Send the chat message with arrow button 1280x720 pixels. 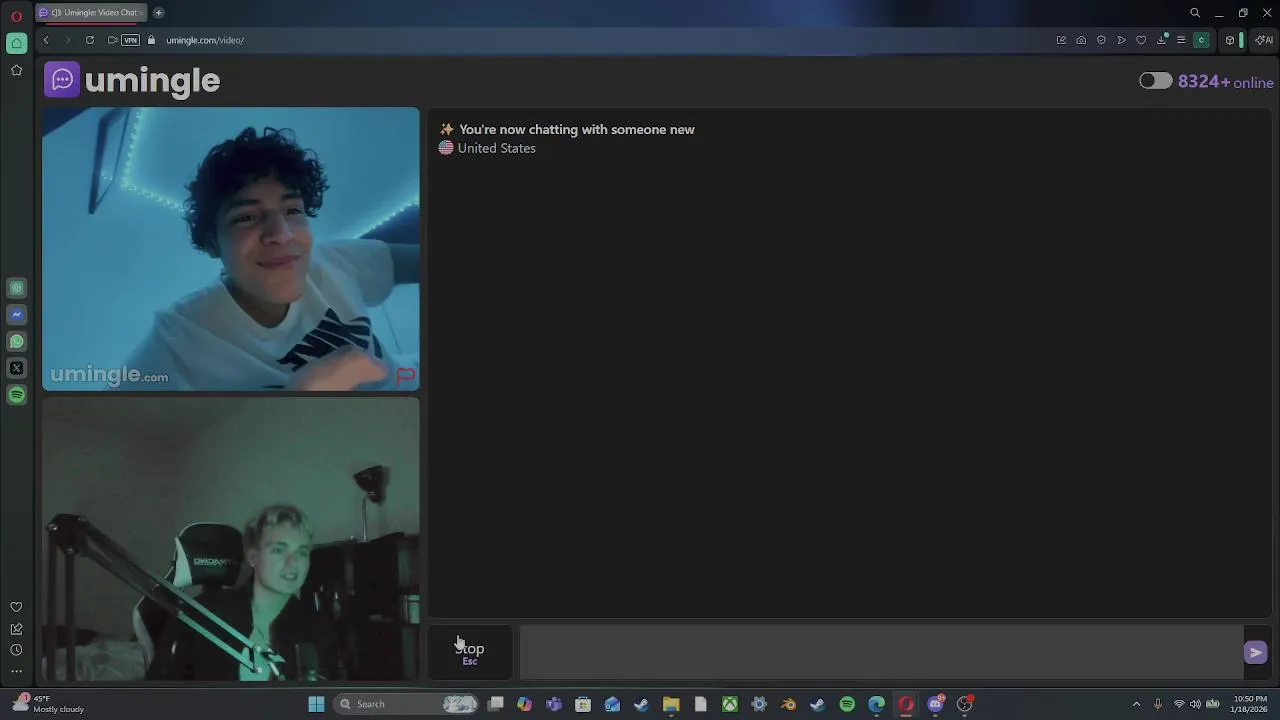(1256, 652)
